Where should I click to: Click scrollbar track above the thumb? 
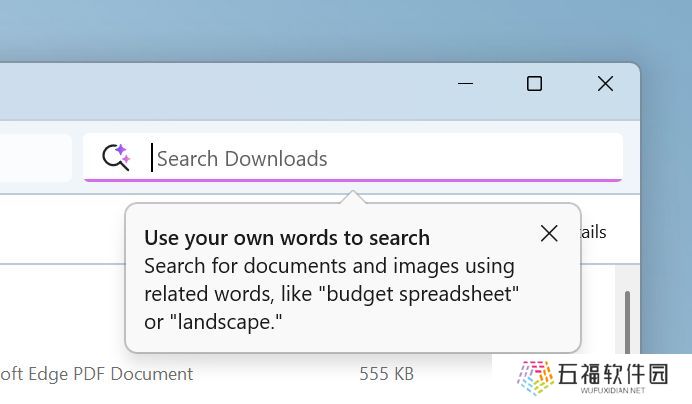tap(627, 278)
